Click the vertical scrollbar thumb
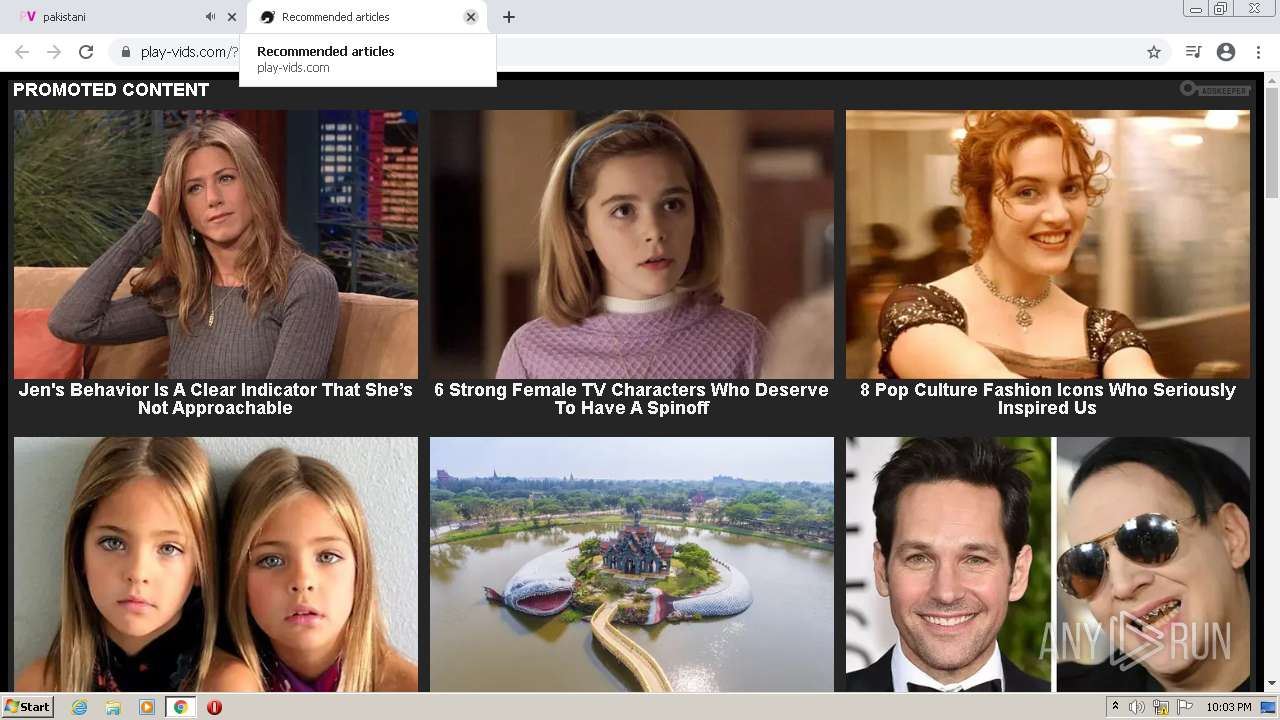 click(x=1272, y=143)
